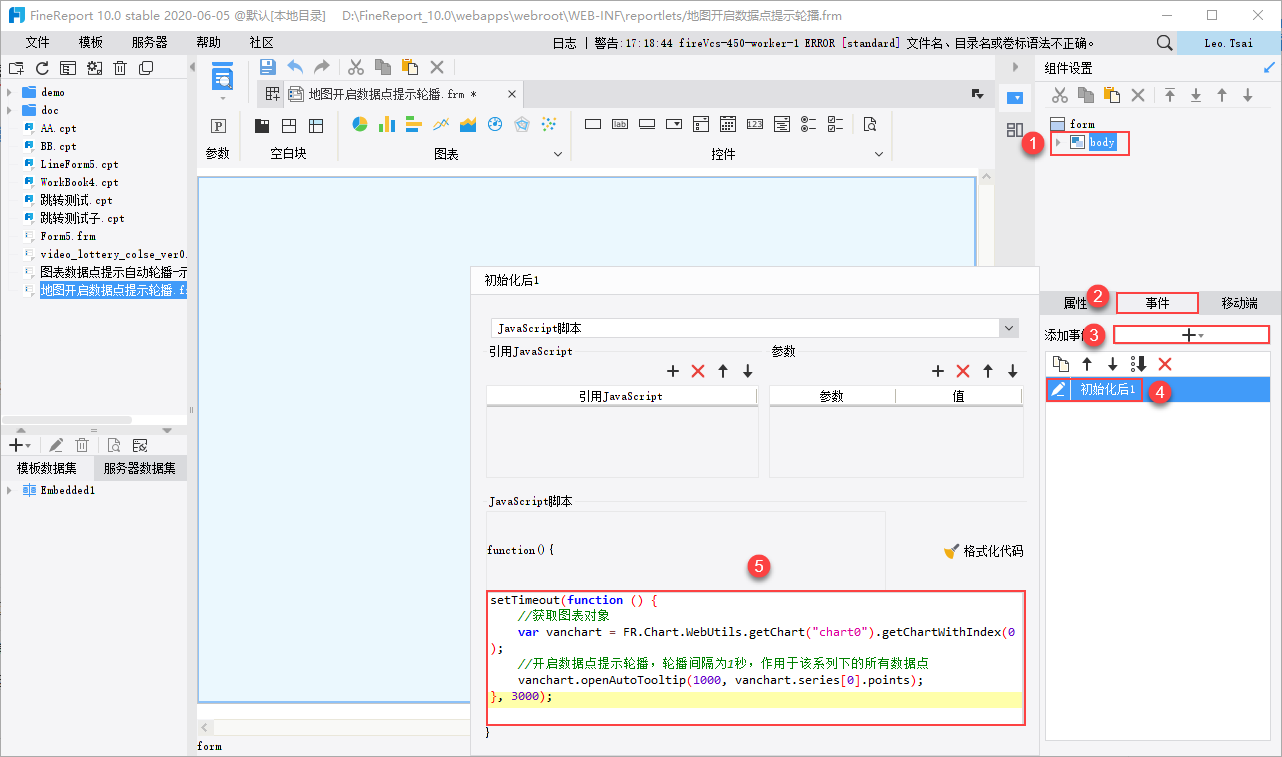The width and height of the screenshot is (1282, 757).
Task: Expand the body node in component tree
Action: coord(1058,143)
